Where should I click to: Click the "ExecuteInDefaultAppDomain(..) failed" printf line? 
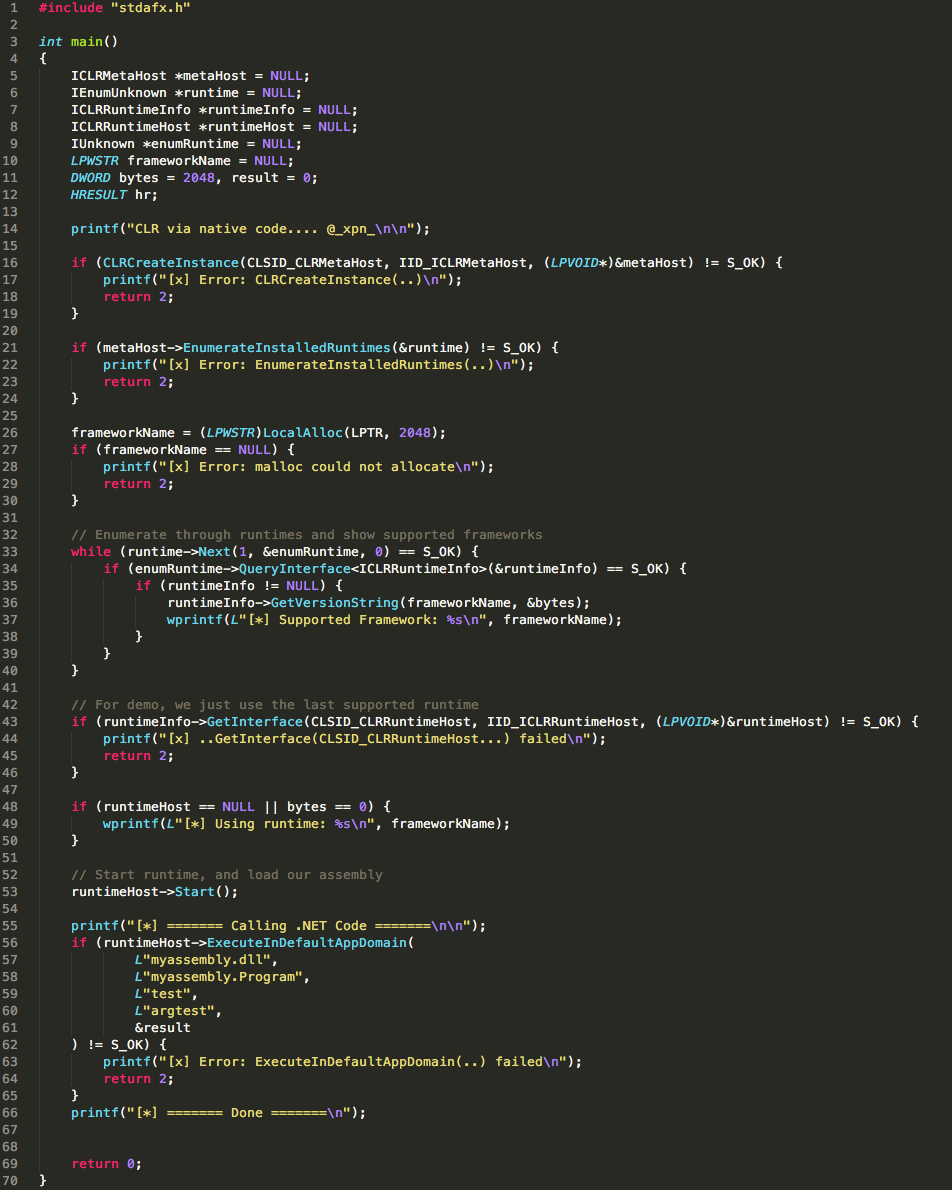point(342,1062)
